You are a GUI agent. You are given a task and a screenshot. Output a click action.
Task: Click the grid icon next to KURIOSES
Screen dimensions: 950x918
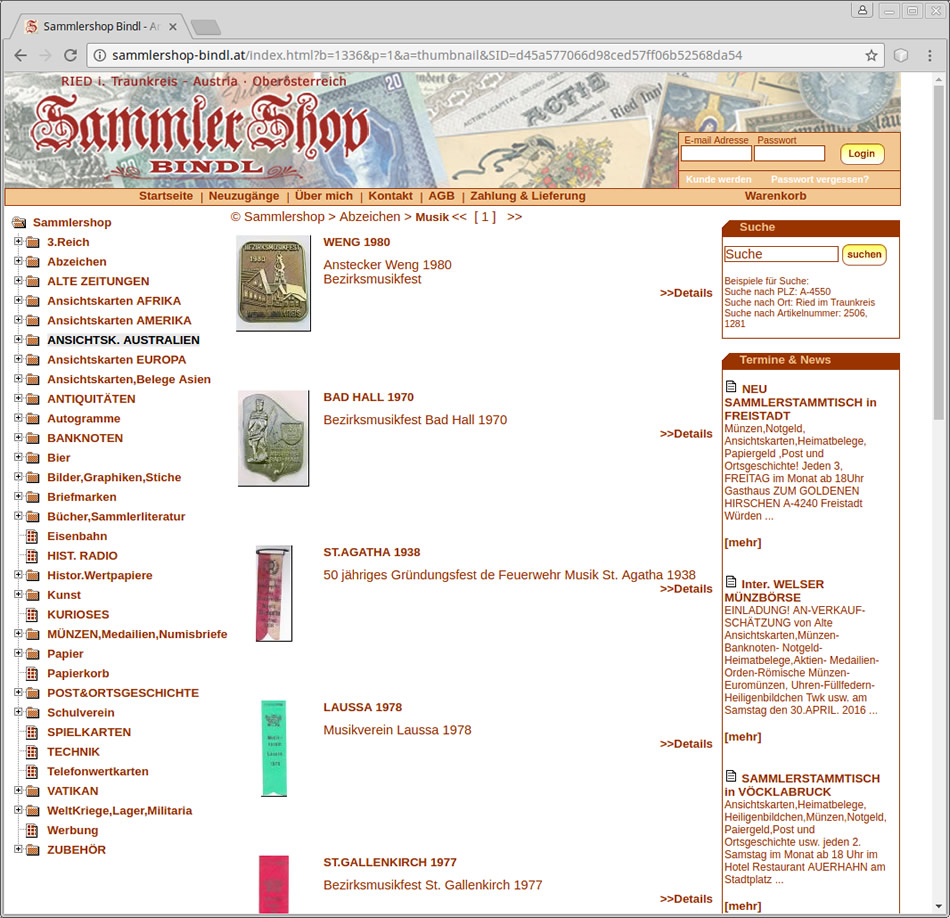tap(32, 614)
